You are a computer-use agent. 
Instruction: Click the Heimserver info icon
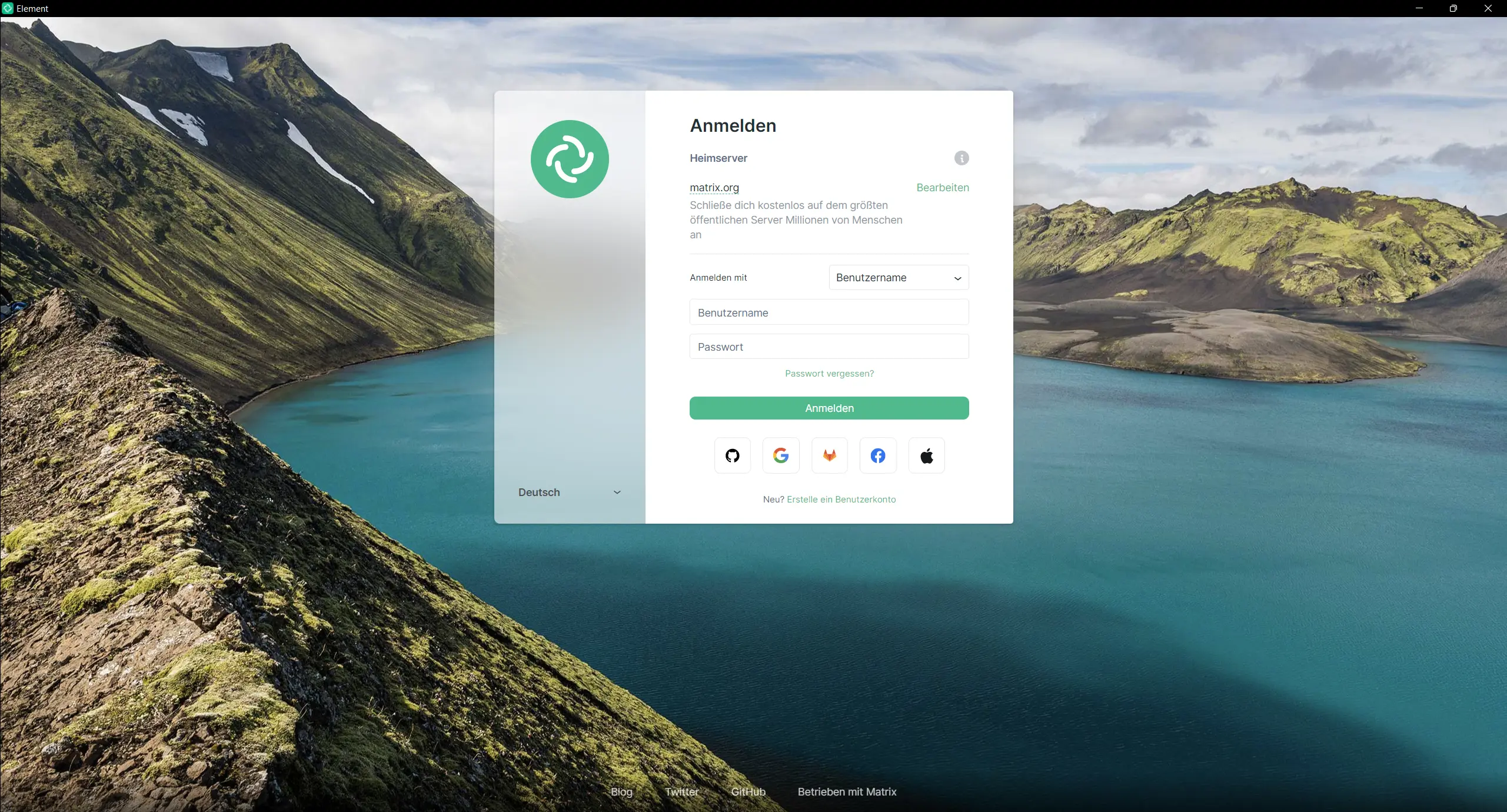point(961,158)
